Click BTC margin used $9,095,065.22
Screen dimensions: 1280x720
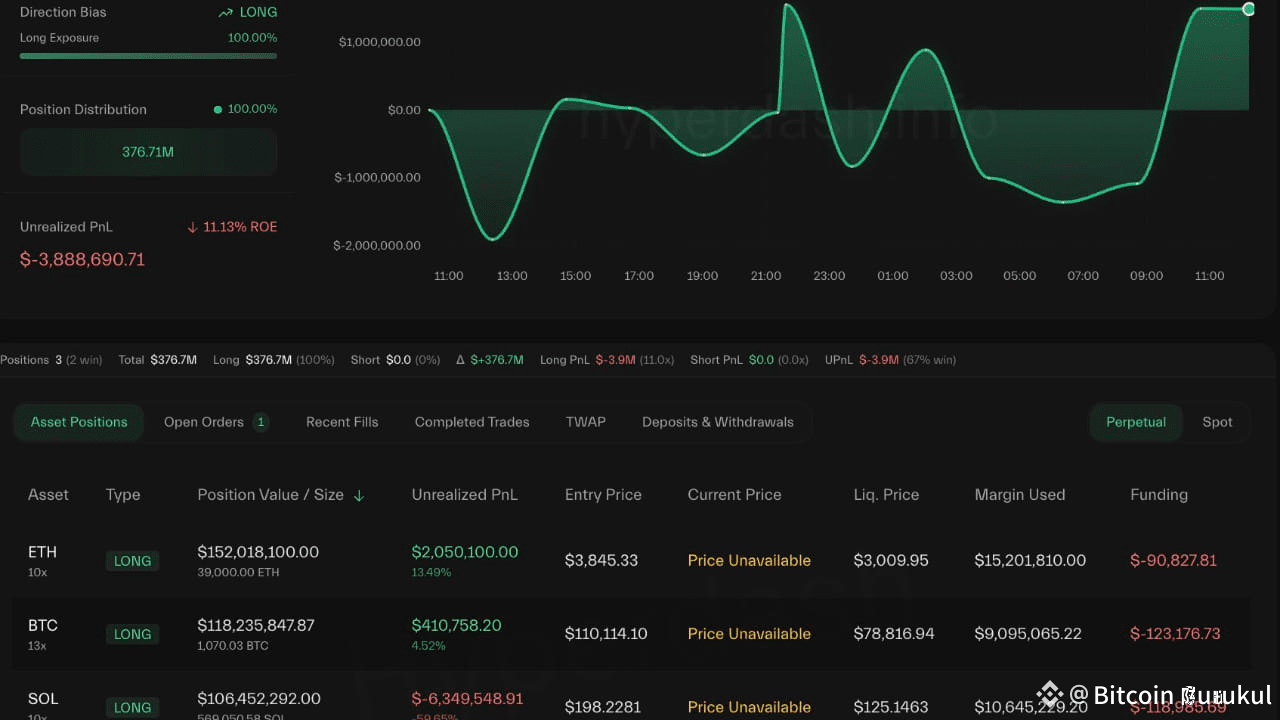[1028, 633]
